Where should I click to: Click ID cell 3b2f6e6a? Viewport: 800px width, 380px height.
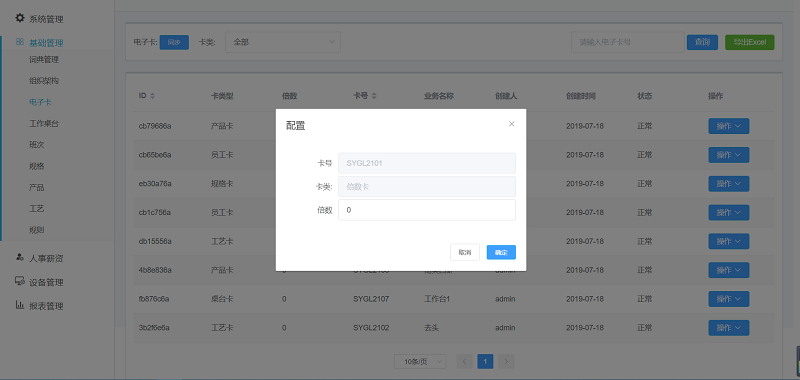(154, 327)
